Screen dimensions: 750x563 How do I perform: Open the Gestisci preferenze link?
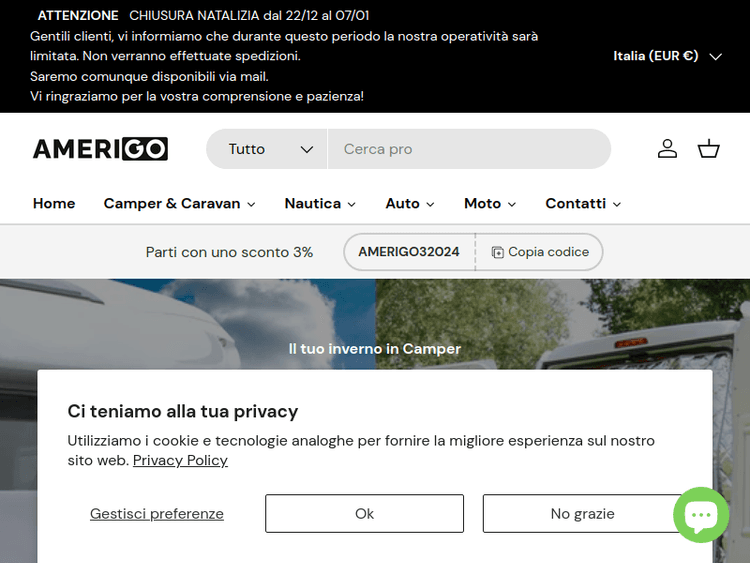(157, 514)
